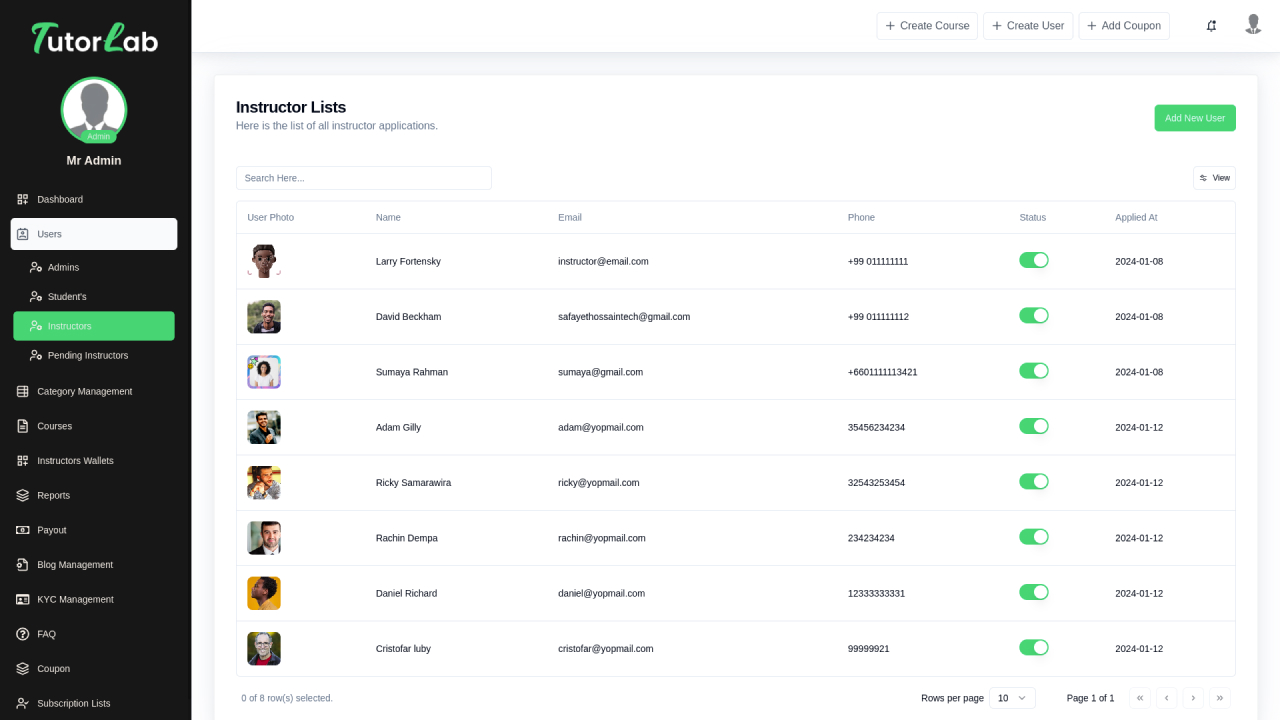Click the Search Here input field
This screenshot has height=720, width=1280.
coord(363,178)
